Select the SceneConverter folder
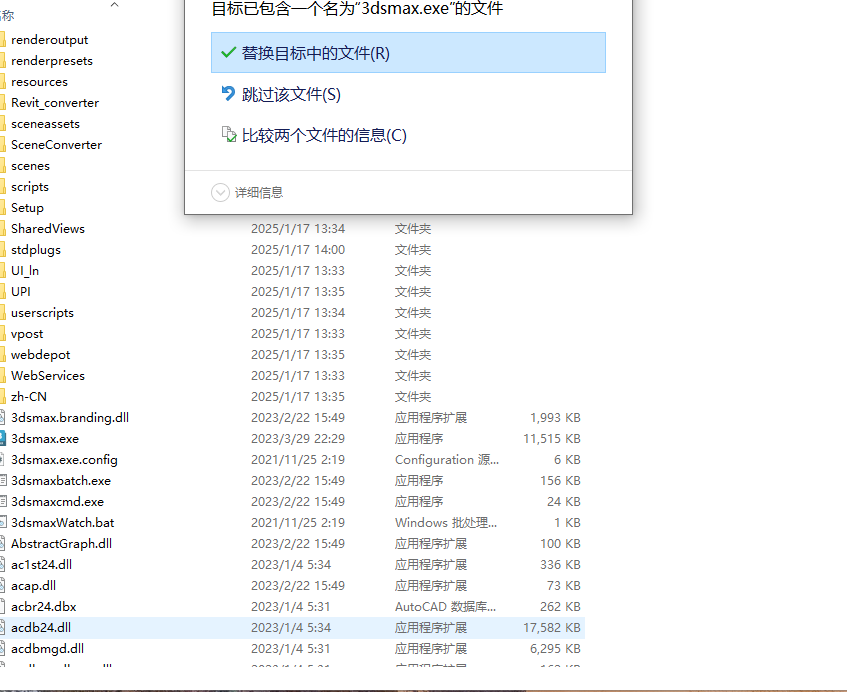The width and height of the screenshot is (847, 692). coord(56,145)
